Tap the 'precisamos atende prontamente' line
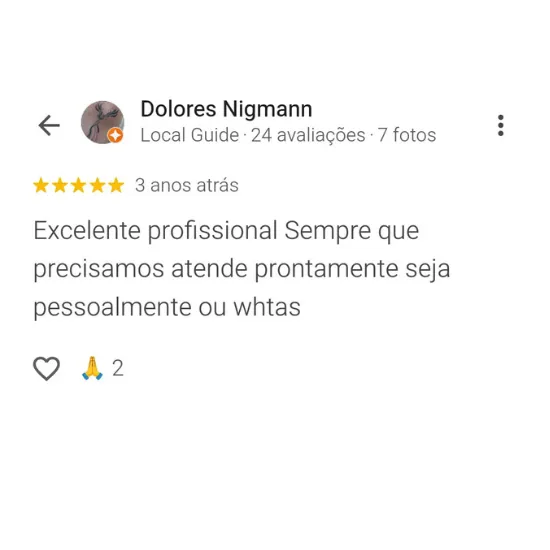Viewport: 550px width, 550px height. click(x=242, y=270)
